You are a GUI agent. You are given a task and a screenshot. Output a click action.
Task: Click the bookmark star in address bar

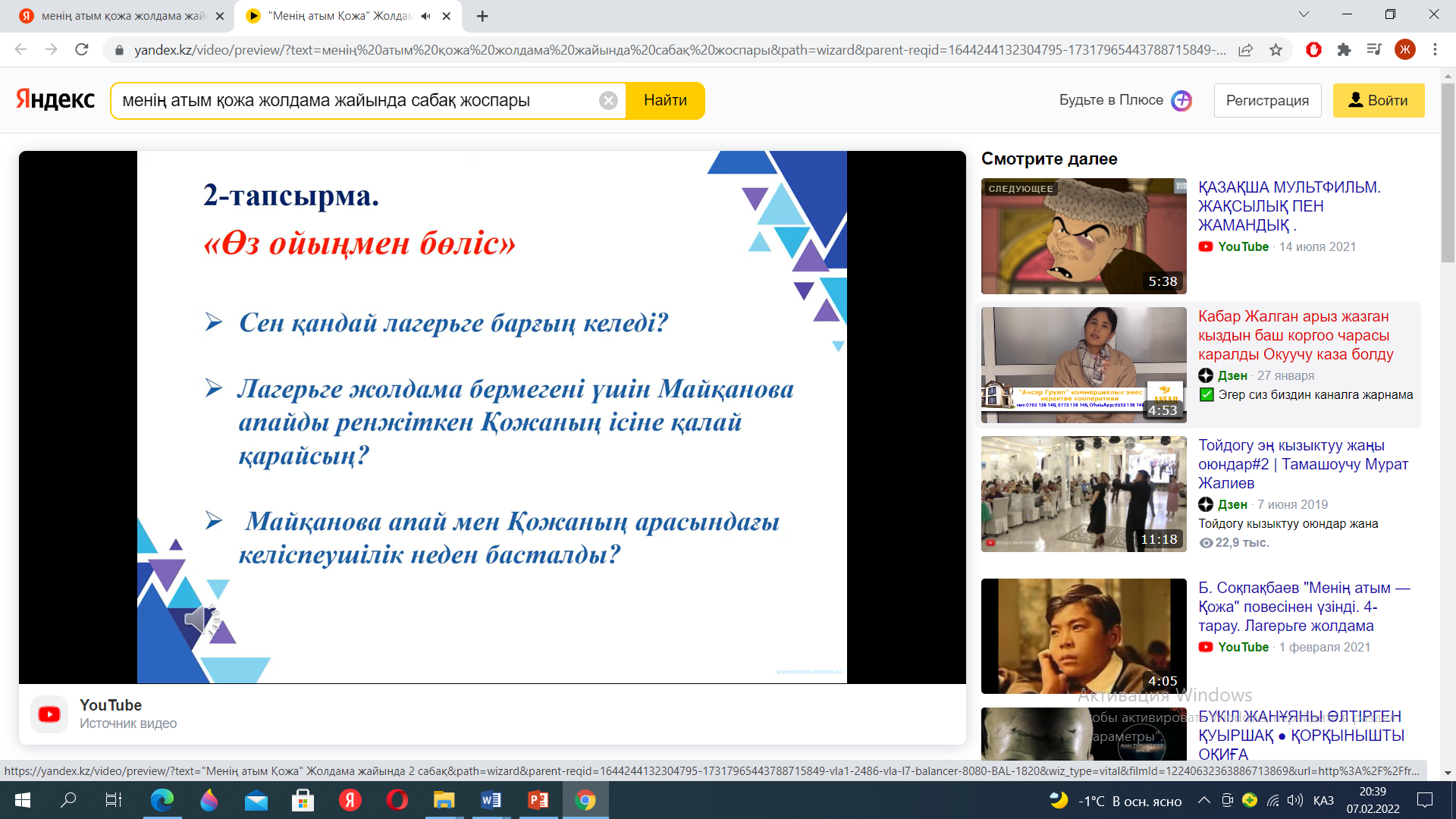[1276, 50]
